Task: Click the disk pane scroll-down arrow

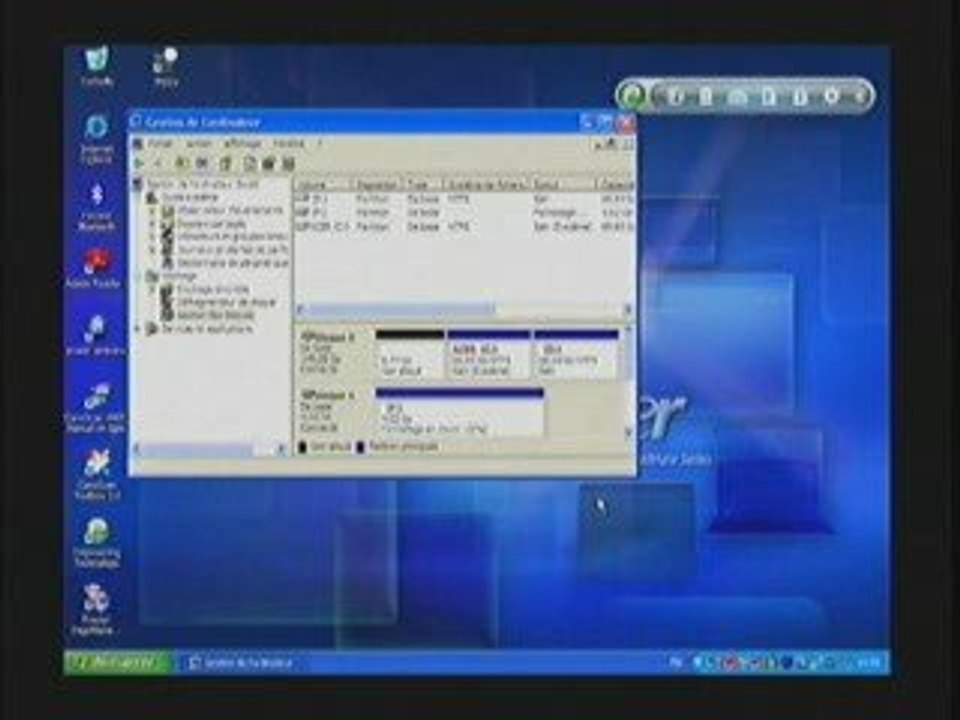Action: (x=628, y=432)
